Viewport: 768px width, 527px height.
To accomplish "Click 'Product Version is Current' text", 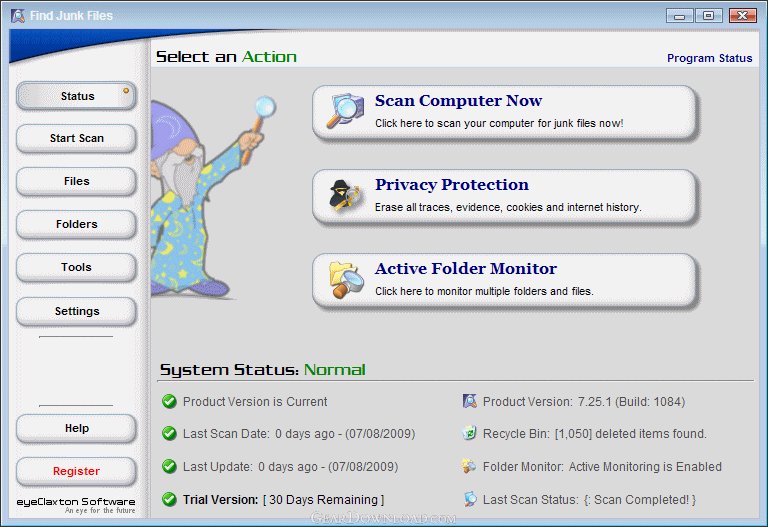I will click(255, 402).
